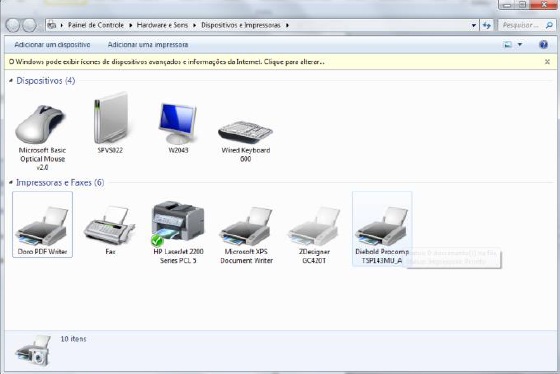
Task: Go to Hardware e Sons breadcrumb
Action: point(162,25)
